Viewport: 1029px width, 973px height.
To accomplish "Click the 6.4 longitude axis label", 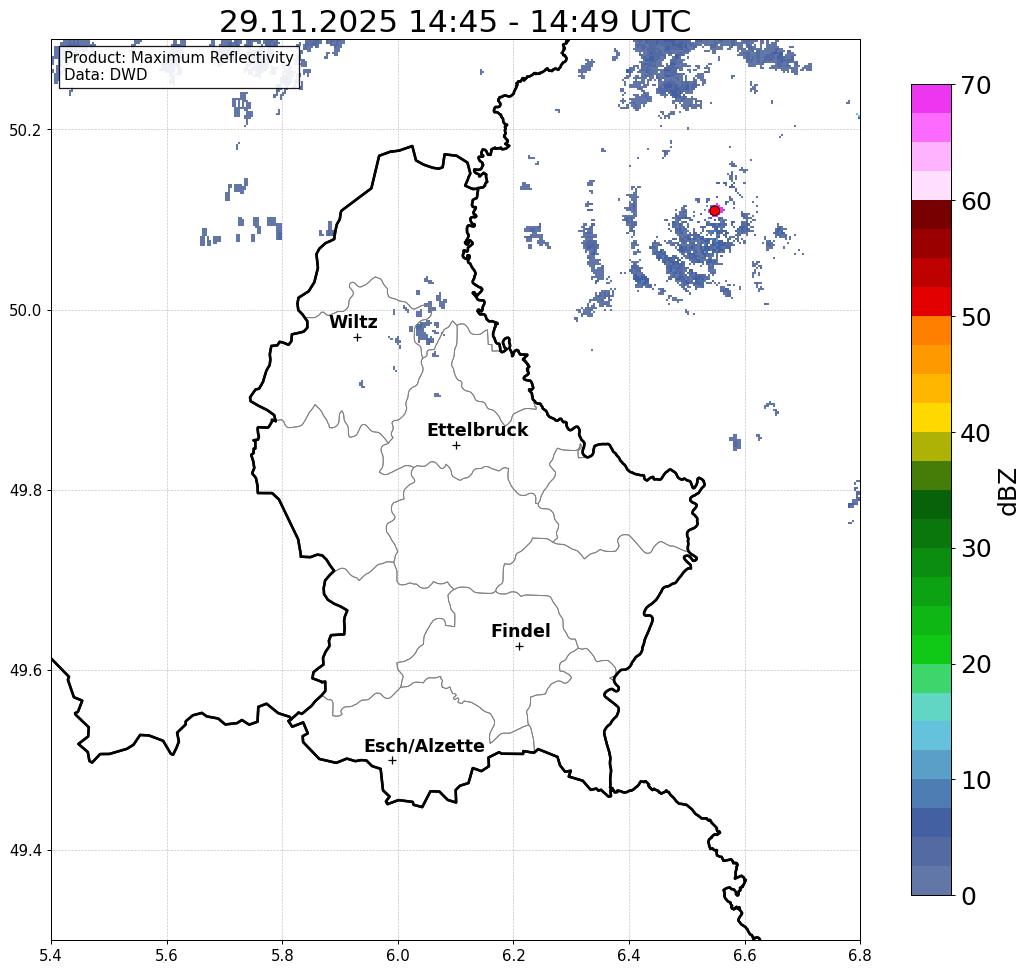I will coord(629,955).
